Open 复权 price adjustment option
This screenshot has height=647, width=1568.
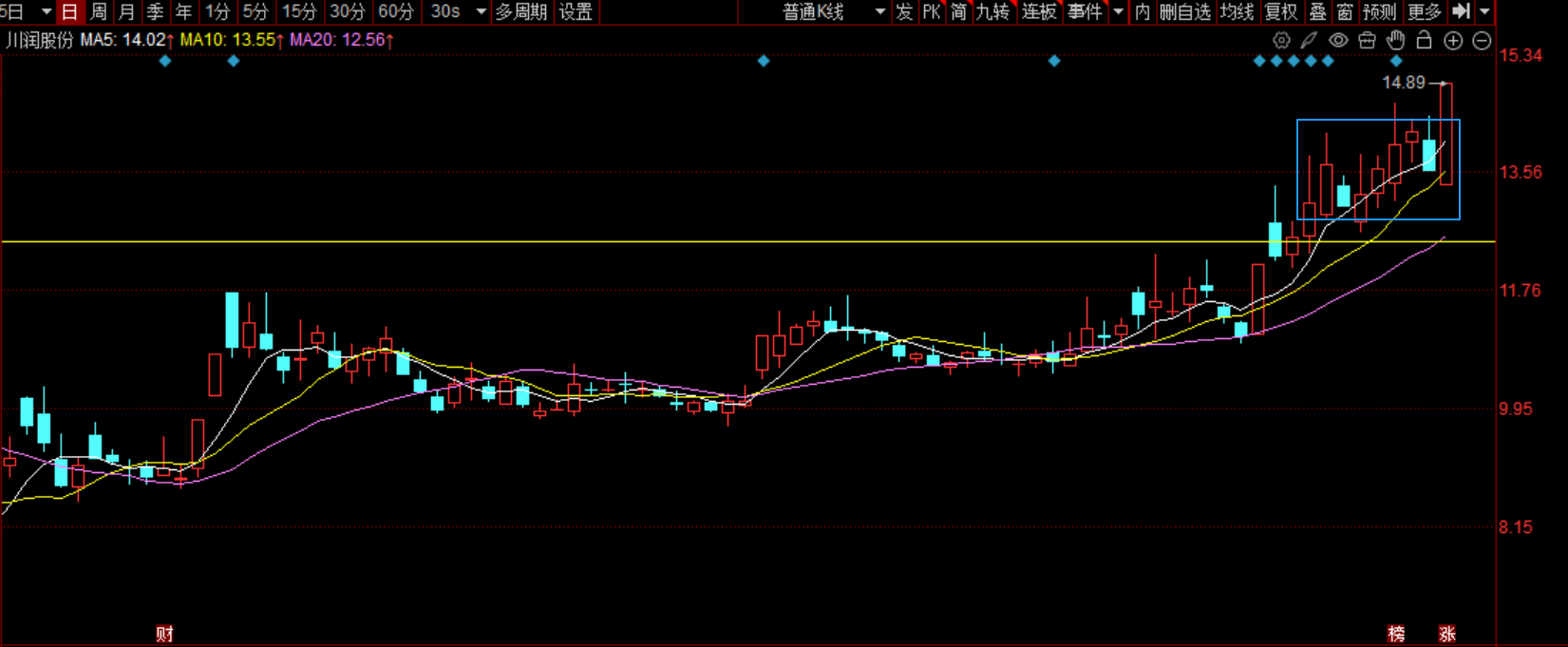click(x=1281, y=11)
